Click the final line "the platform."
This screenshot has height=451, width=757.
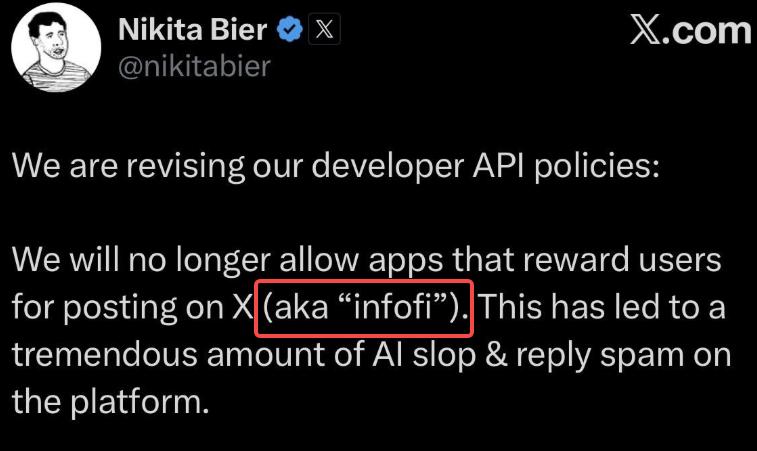click(x=110, y=402)
